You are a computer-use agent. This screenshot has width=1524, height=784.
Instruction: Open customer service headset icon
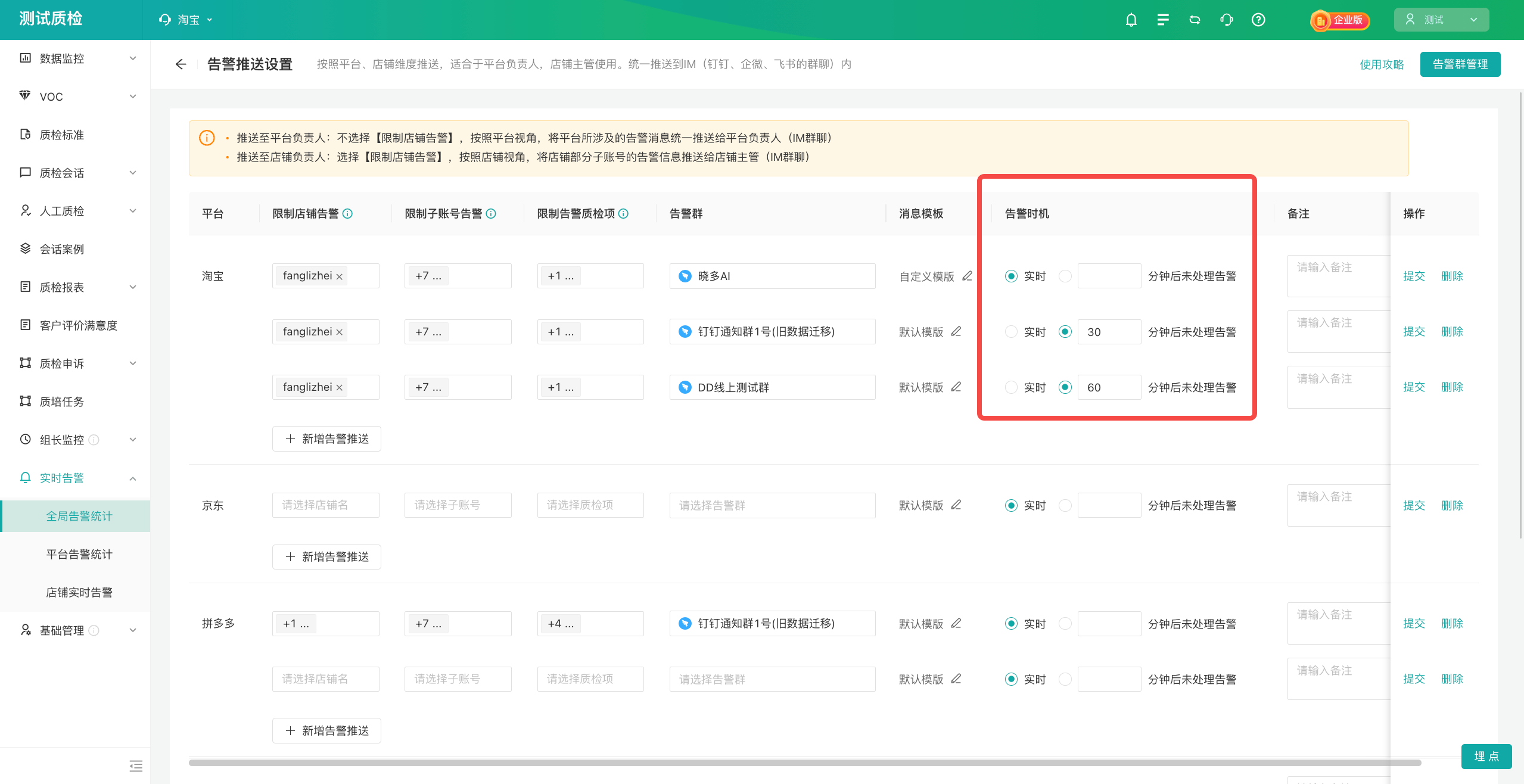point(1226,20)
